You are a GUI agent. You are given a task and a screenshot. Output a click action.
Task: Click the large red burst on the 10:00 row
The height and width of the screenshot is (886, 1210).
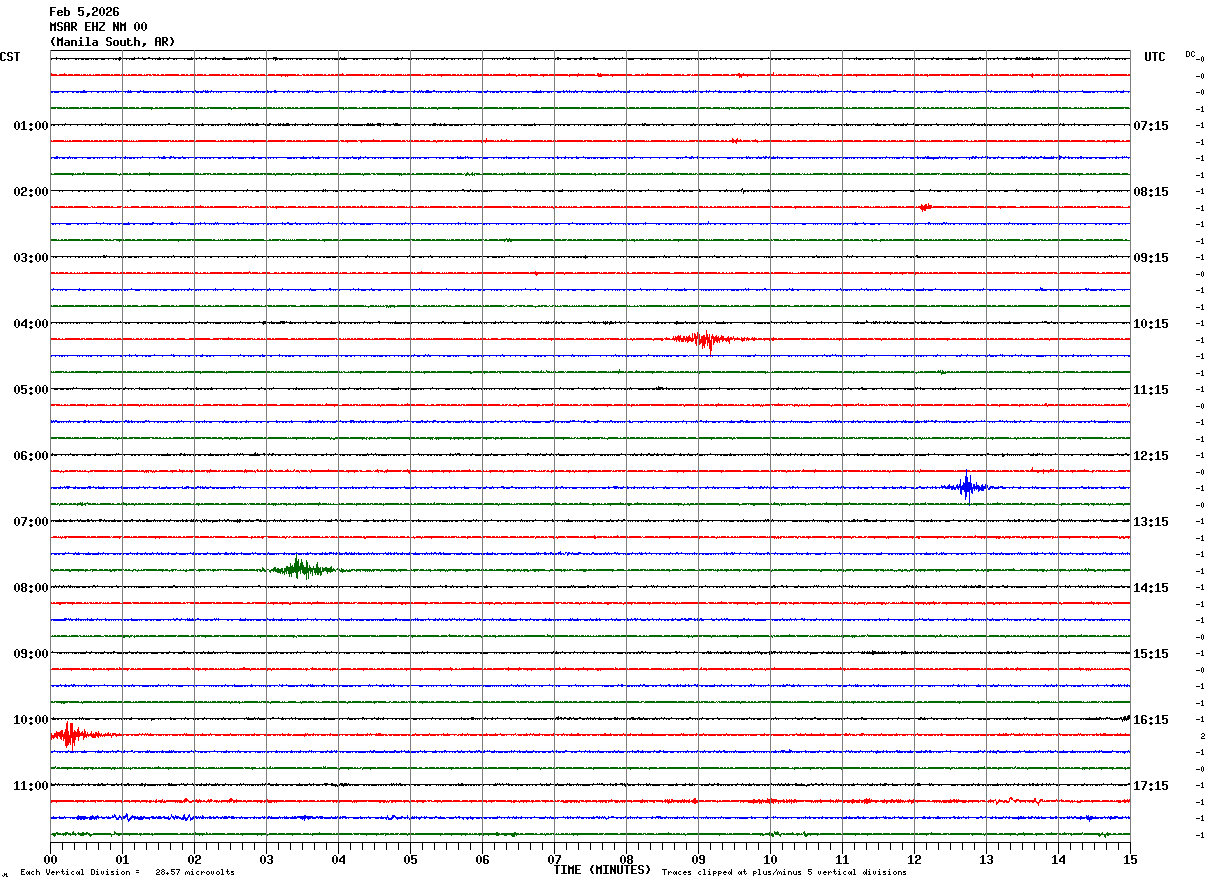[x=69, y=736]
